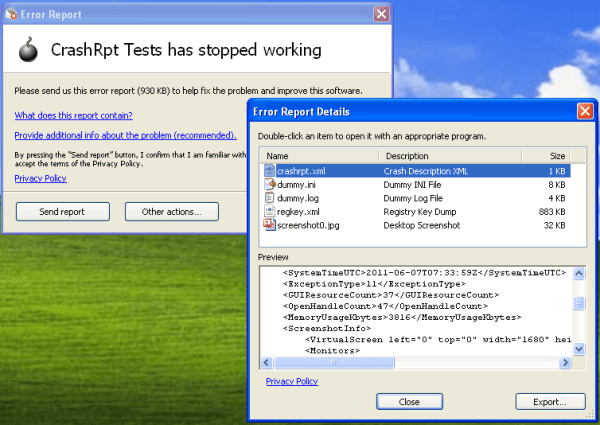Viewport: 600px width, 425px height.
Task: Click the crashrpt.xml file icon
Action: (x=269, y=171)
